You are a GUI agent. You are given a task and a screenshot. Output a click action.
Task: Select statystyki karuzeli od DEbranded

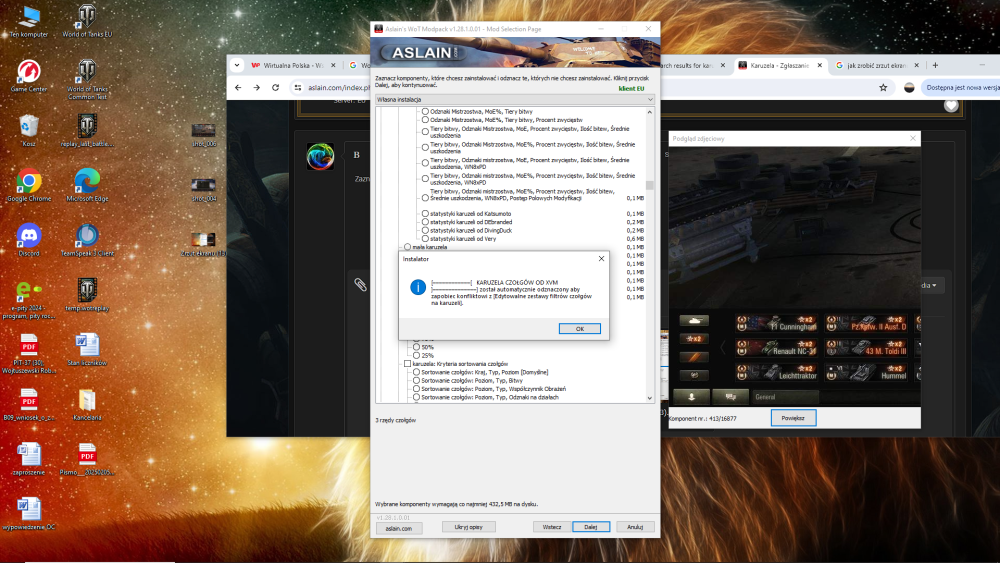(425, 222)
